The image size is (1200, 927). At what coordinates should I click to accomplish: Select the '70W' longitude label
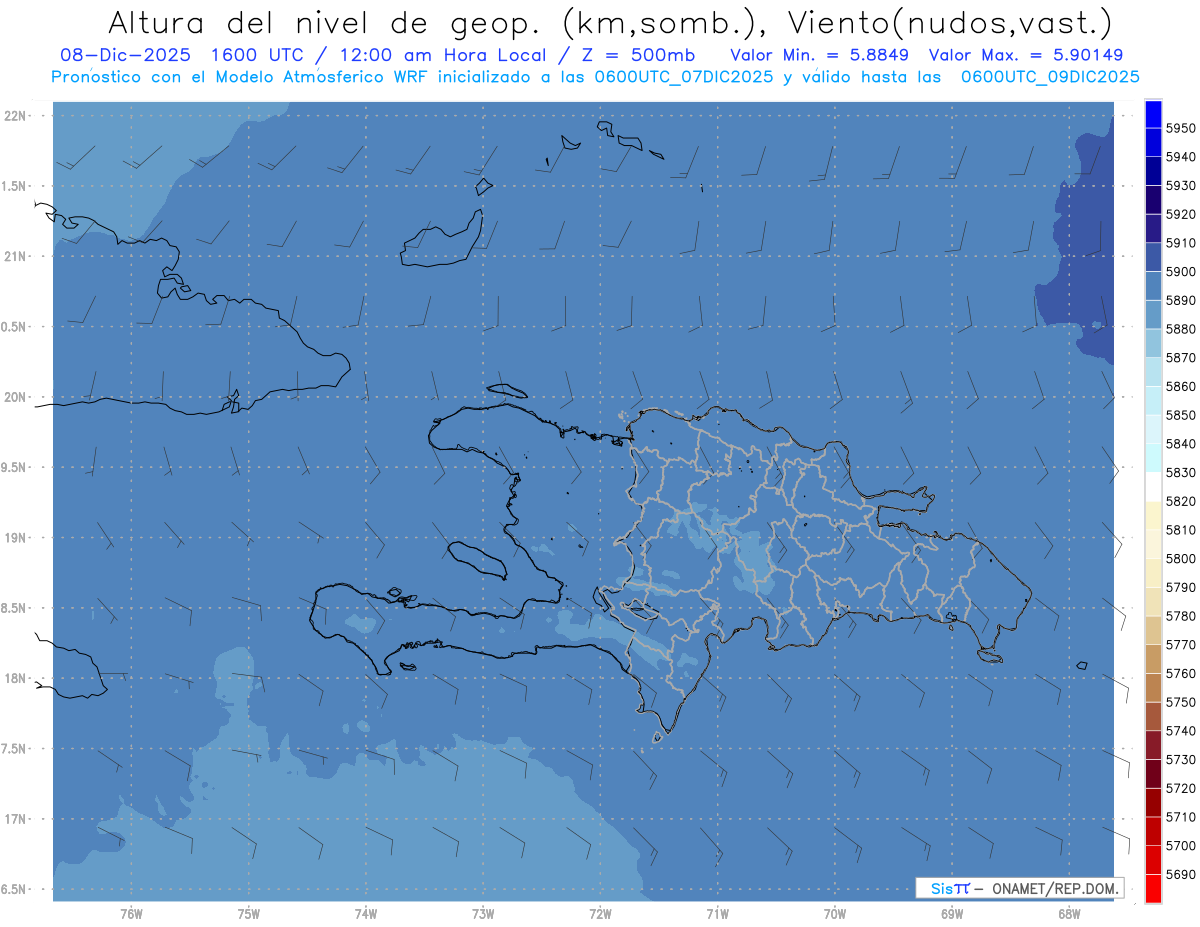point(835,914)
